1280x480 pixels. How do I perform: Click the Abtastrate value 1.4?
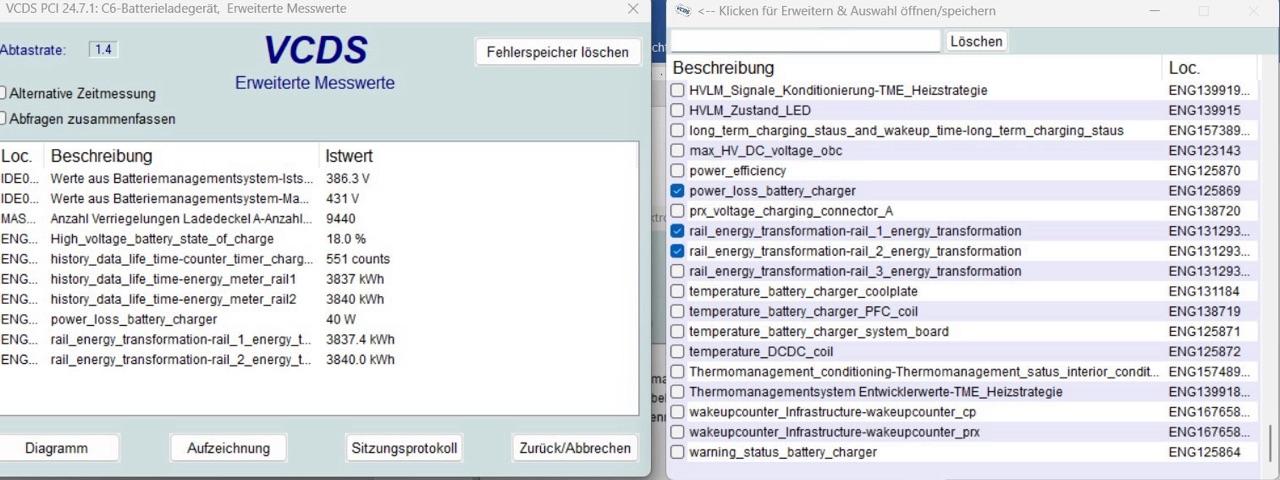103,49
